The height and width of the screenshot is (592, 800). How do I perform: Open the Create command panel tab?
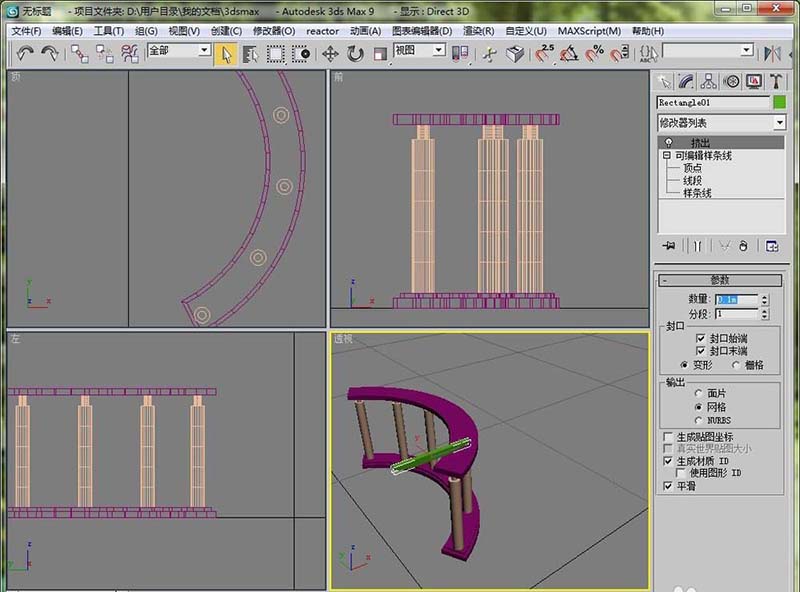click(664, 82)
